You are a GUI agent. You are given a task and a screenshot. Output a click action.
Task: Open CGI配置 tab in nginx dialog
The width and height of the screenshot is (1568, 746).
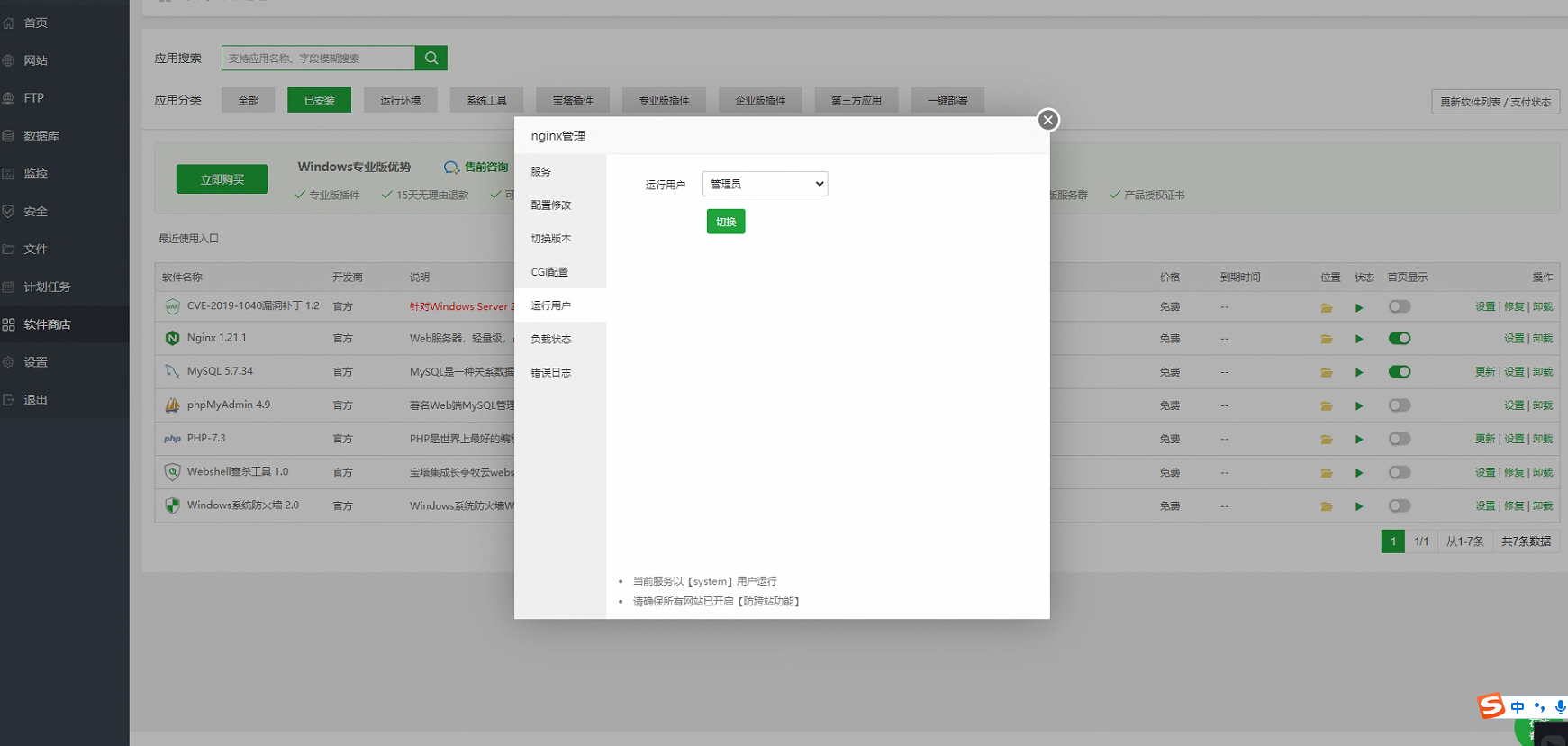pos(560,272)
